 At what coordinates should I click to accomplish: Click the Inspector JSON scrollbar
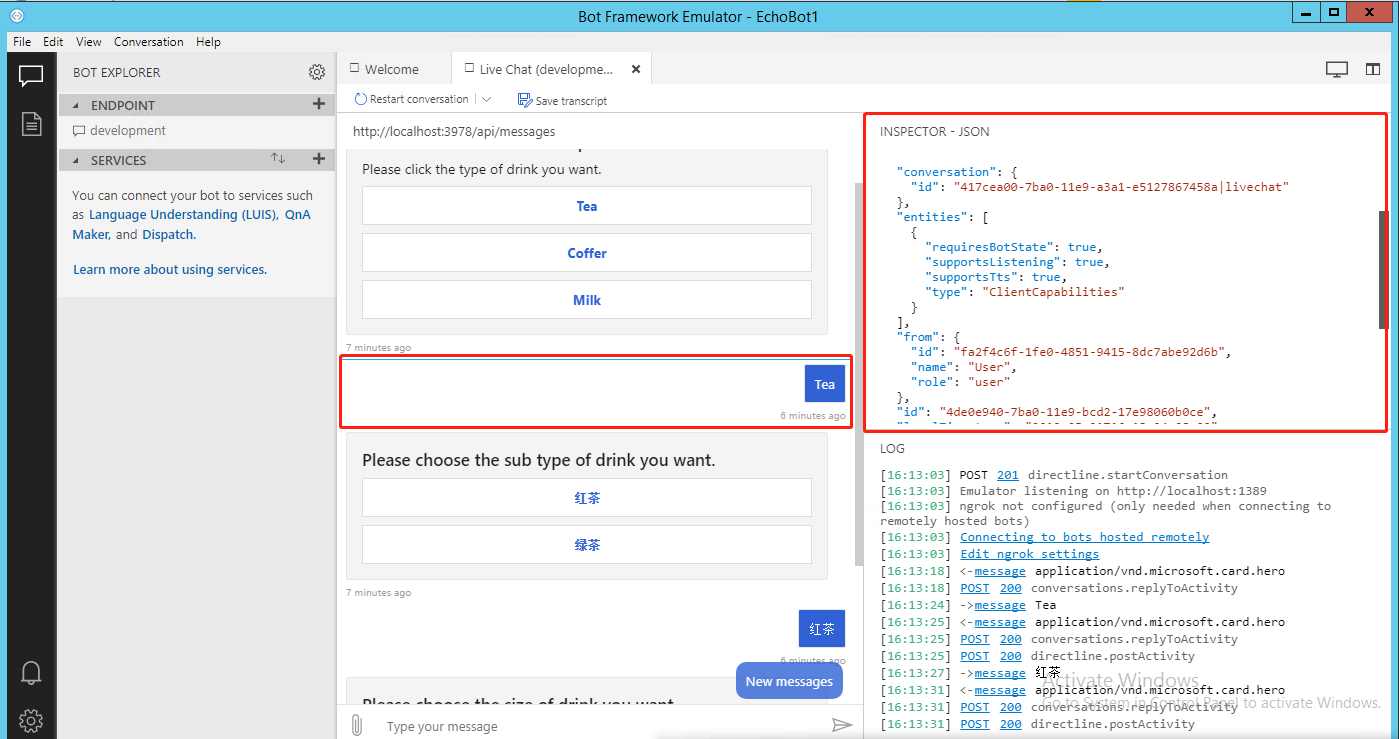(x=1384, y=270)
